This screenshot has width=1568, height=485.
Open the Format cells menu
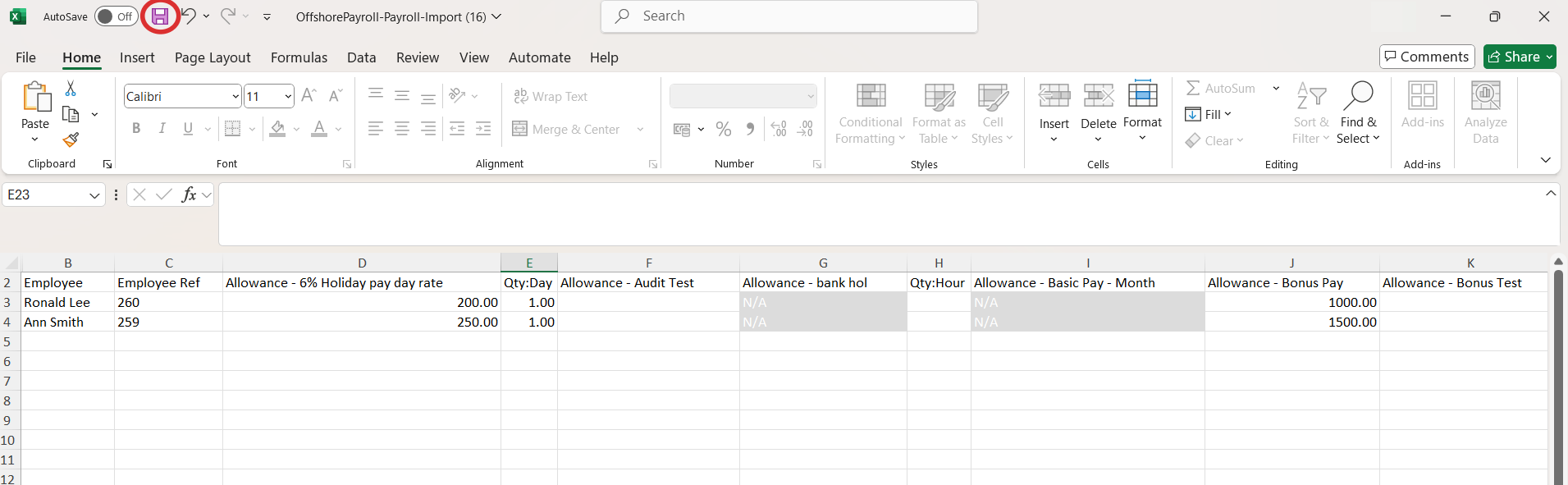point(1142,111)
